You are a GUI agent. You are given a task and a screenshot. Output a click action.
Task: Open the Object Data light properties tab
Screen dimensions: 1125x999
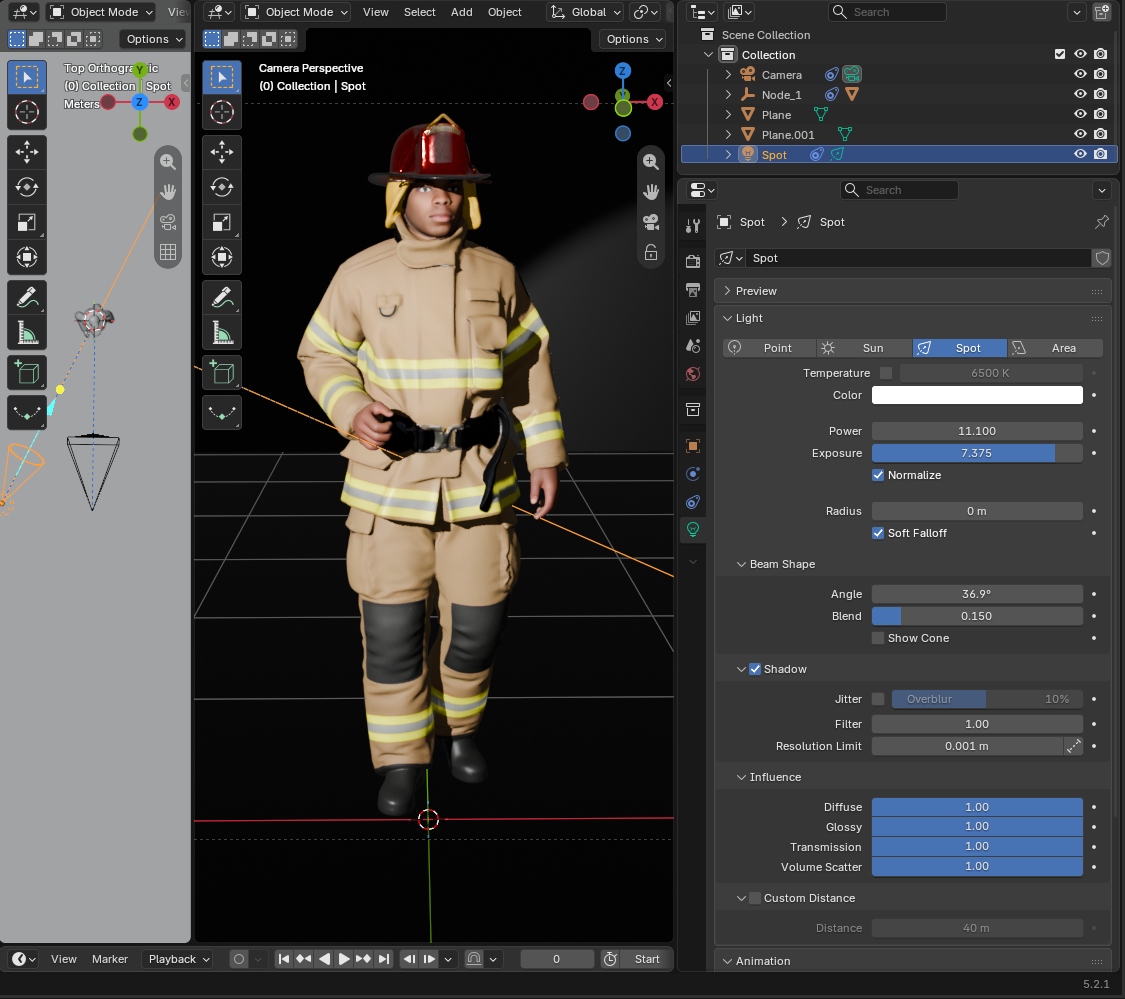pyautogui.click(x=693, y=530)
